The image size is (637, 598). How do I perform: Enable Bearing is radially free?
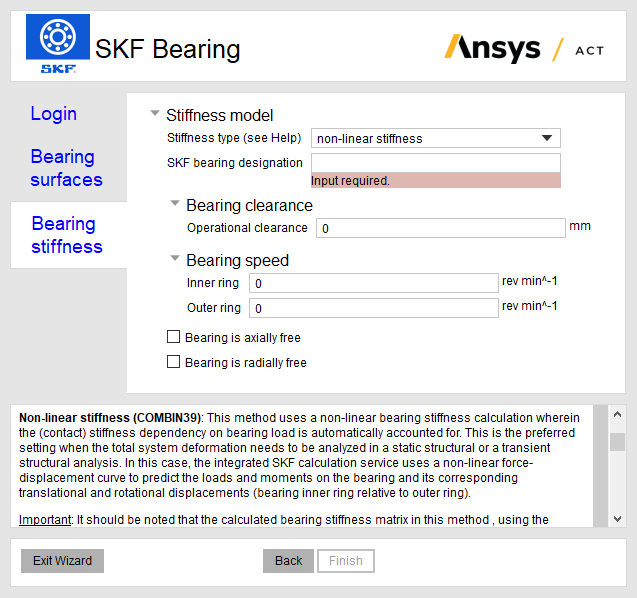tap(173, 362)
